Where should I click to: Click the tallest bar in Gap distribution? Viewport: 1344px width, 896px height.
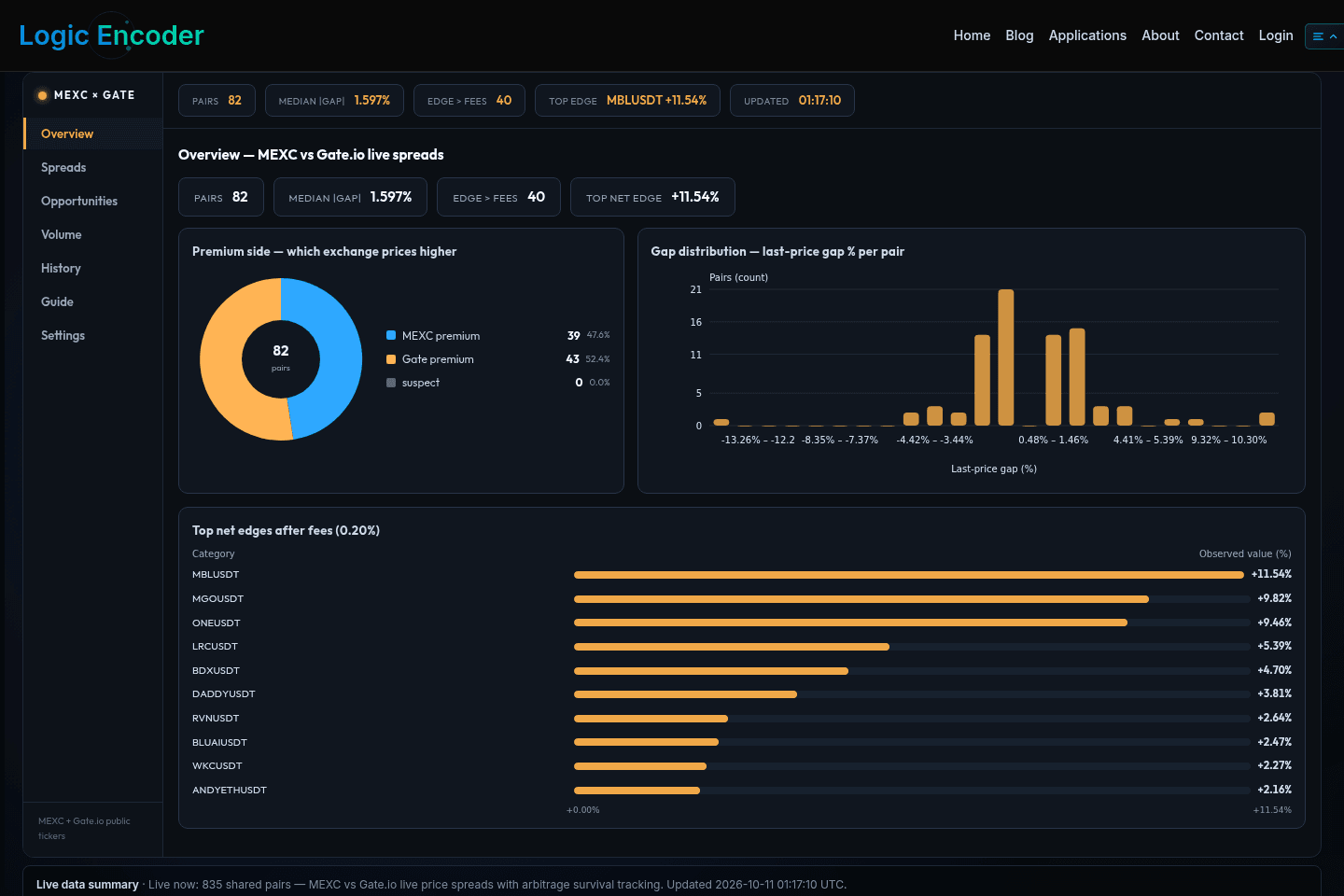[x=1005, y=357]
